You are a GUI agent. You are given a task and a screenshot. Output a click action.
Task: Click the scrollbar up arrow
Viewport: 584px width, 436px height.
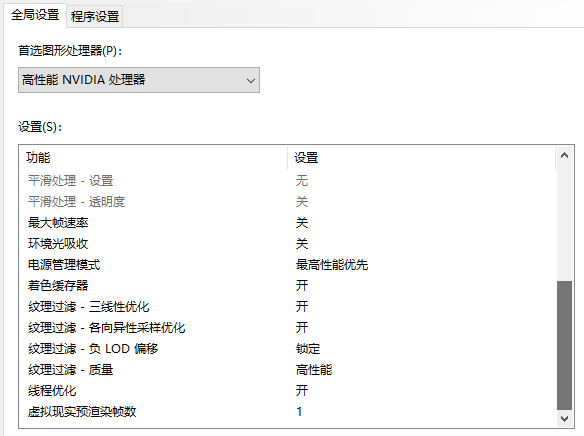564,156
